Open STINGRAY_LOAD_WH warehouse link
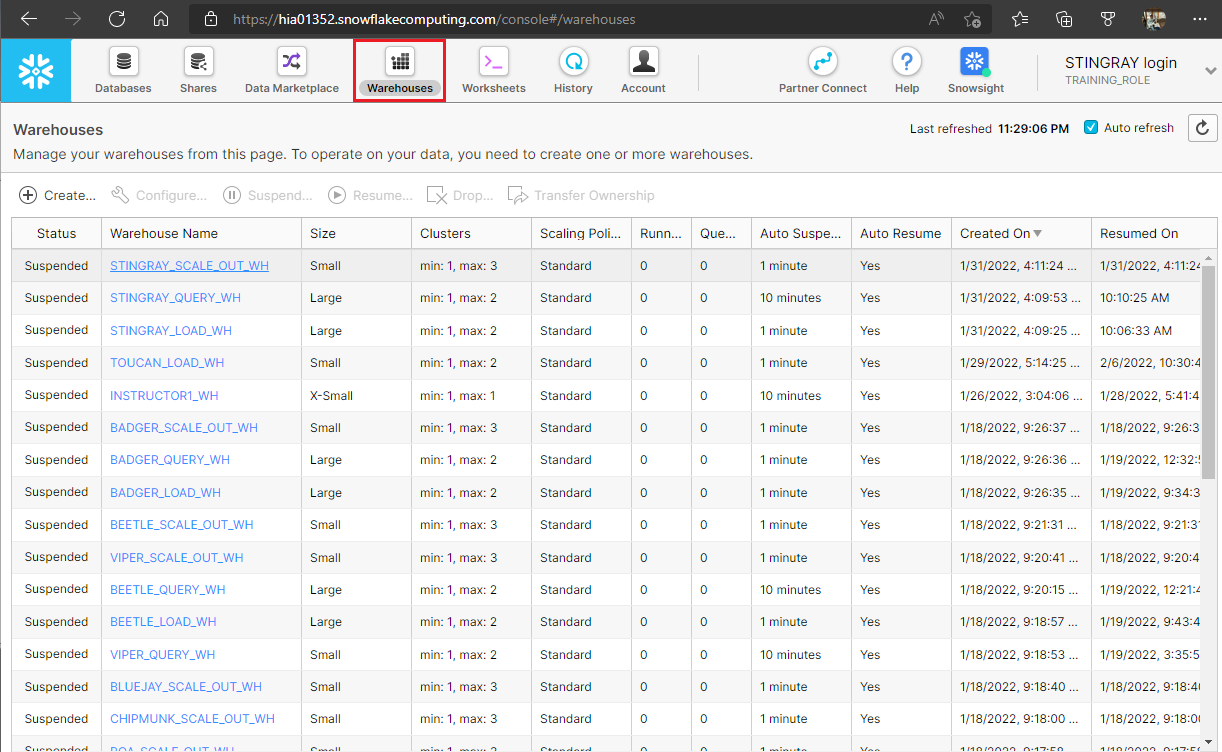 (x=171, y=331)
